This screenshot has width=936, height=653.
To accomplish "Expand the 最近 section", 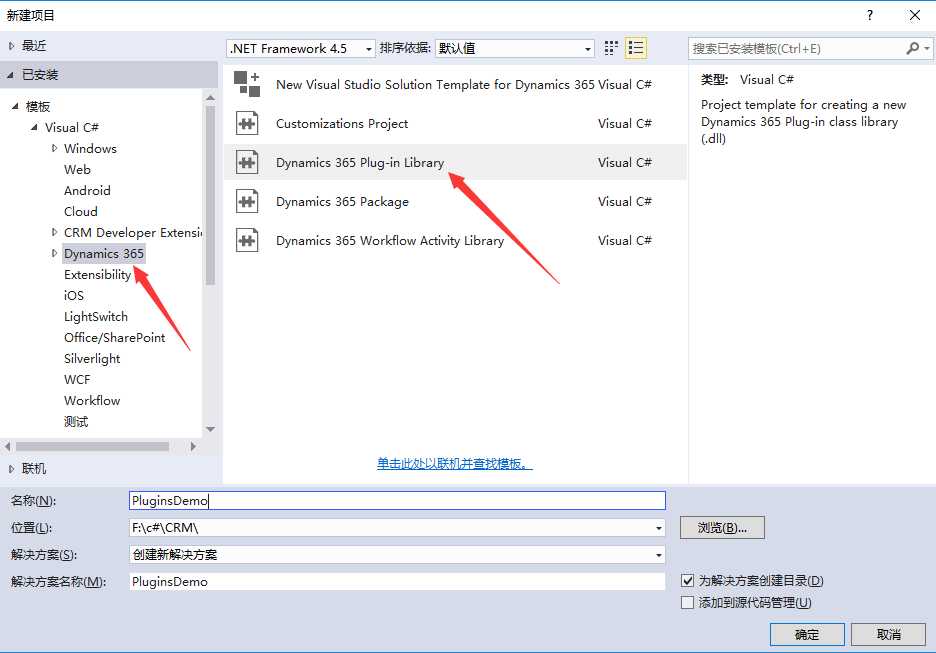I will pos(11,45).
